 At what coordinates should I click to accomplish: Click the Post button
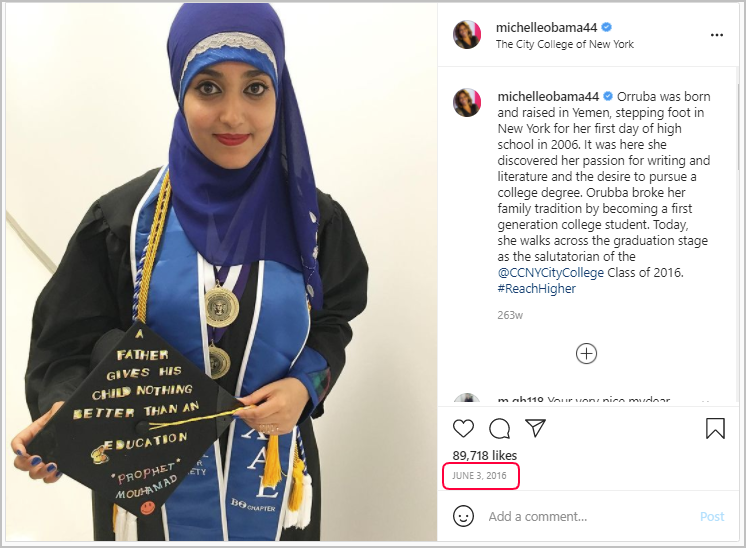click(712, 517)
